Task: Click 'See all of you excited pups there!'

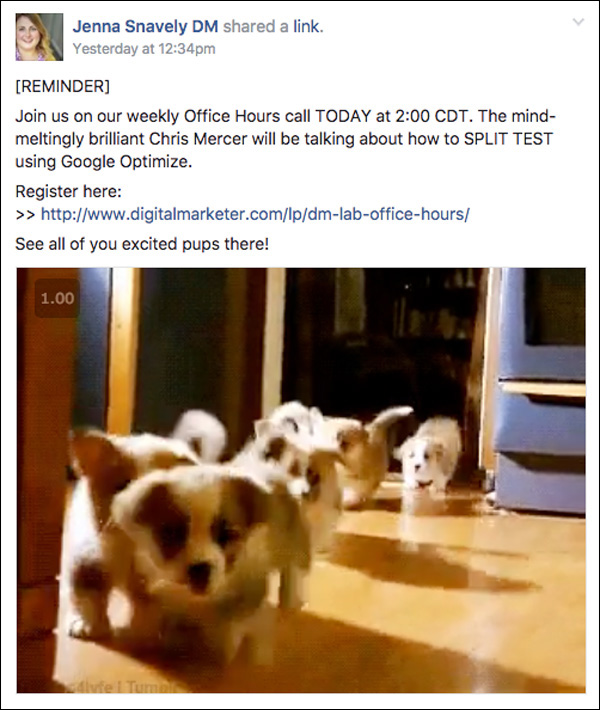Action: pyautogui.click(x=142, y=244)
